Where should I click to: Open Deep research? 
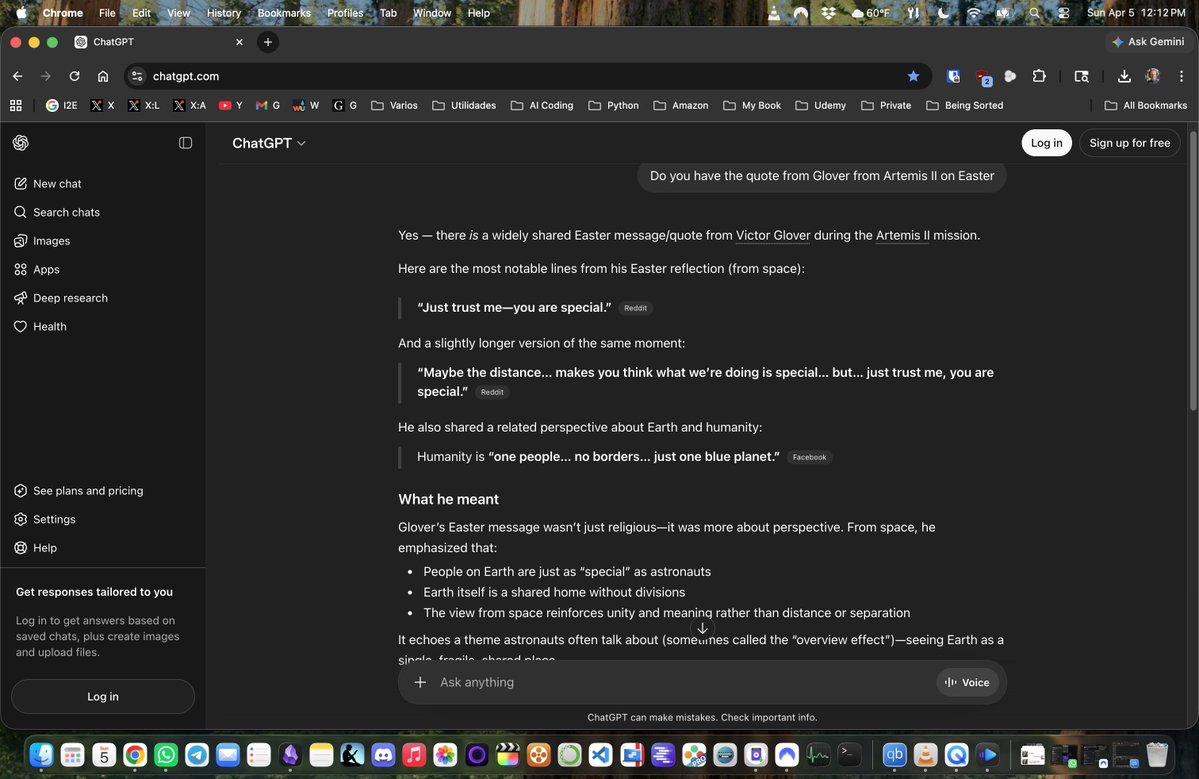[x=102, y=297]
